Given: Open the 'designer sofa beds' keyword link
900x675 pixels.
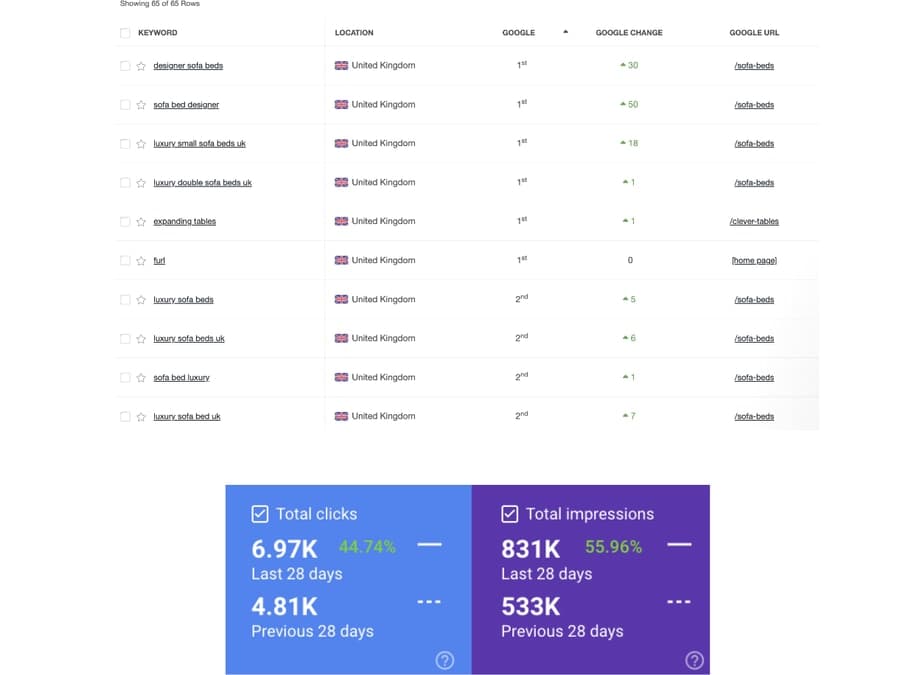Looking at the screenshot, I should (x=188, y=66).
